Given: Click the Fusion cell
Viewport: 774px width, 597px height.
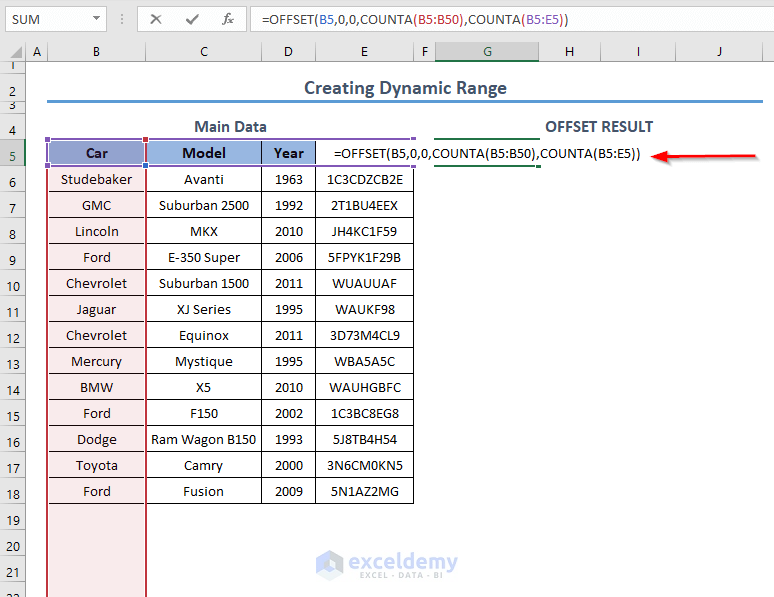Looking at the screenshot, I should point(204,491).
